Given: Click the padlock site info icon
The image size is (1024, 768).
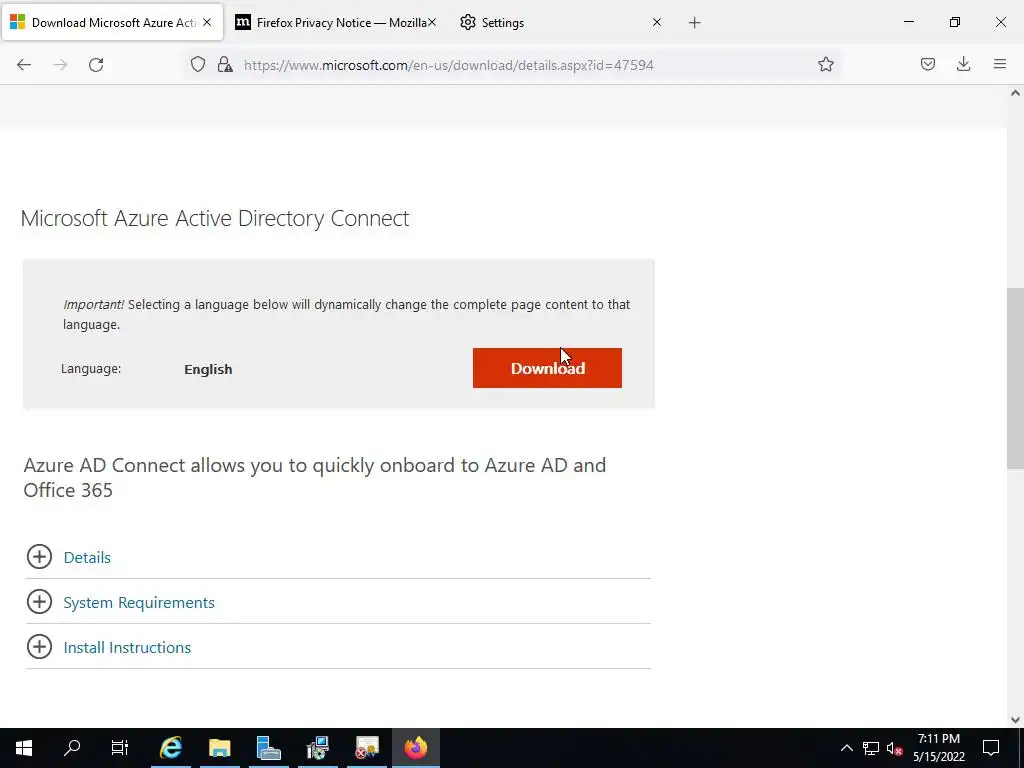Looking at the screenshot, I should (225, 64).
